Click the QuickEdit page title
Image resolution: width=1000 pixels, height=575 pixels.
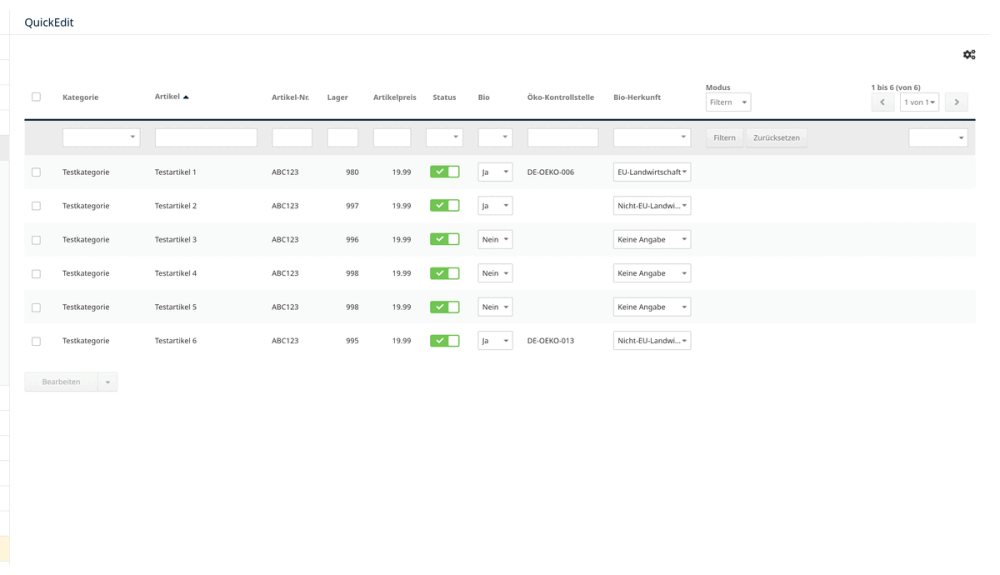point(49,22)
